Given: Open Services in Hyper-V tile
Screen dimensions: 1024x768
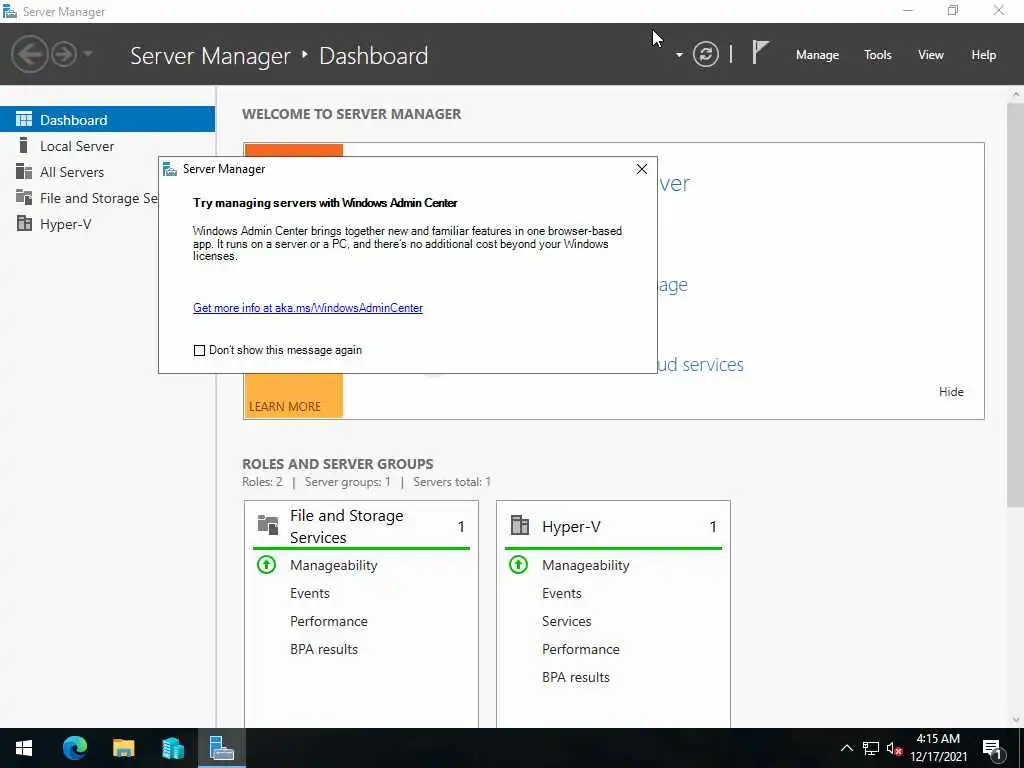Looking at the screenshot, I should [x=567, y=621].
